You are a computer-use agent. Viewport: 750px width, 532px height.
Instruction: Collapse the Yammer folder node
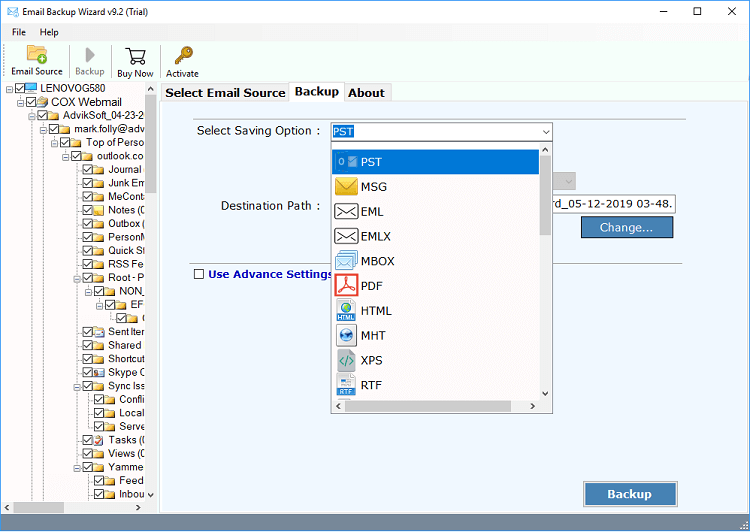pos(77,468)
